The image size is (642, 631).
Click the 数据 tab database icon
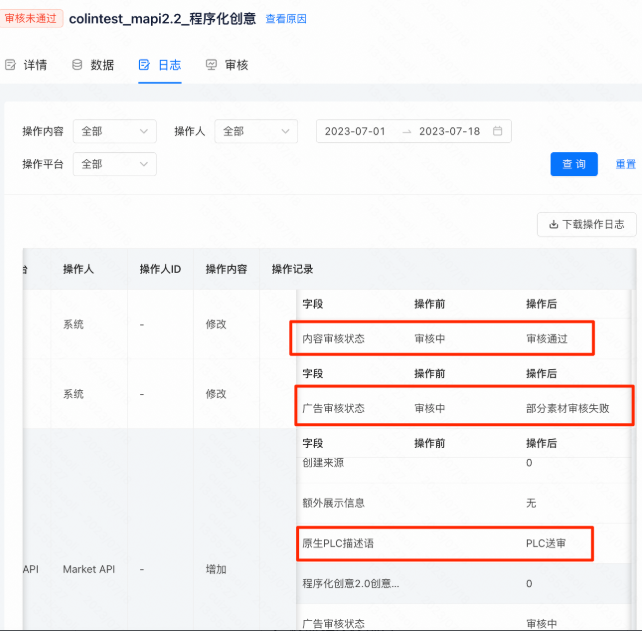77,65
